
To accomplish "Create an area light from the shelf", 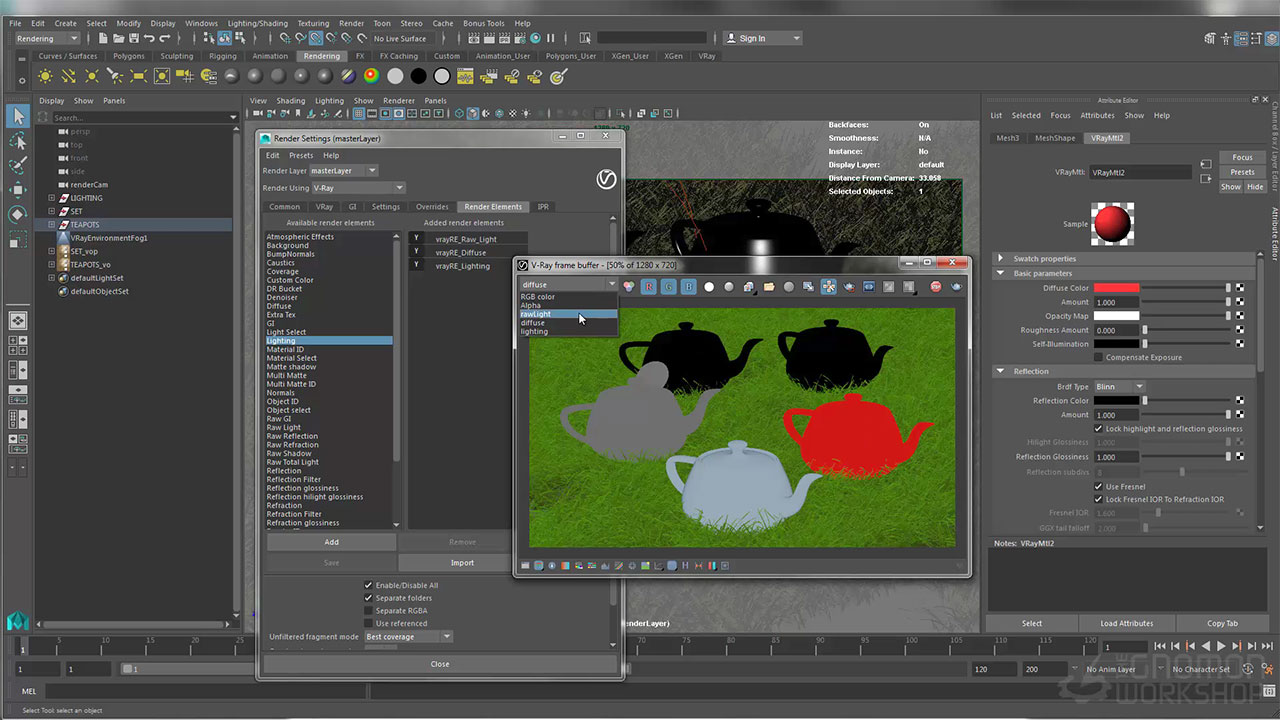I will [138, 76].
